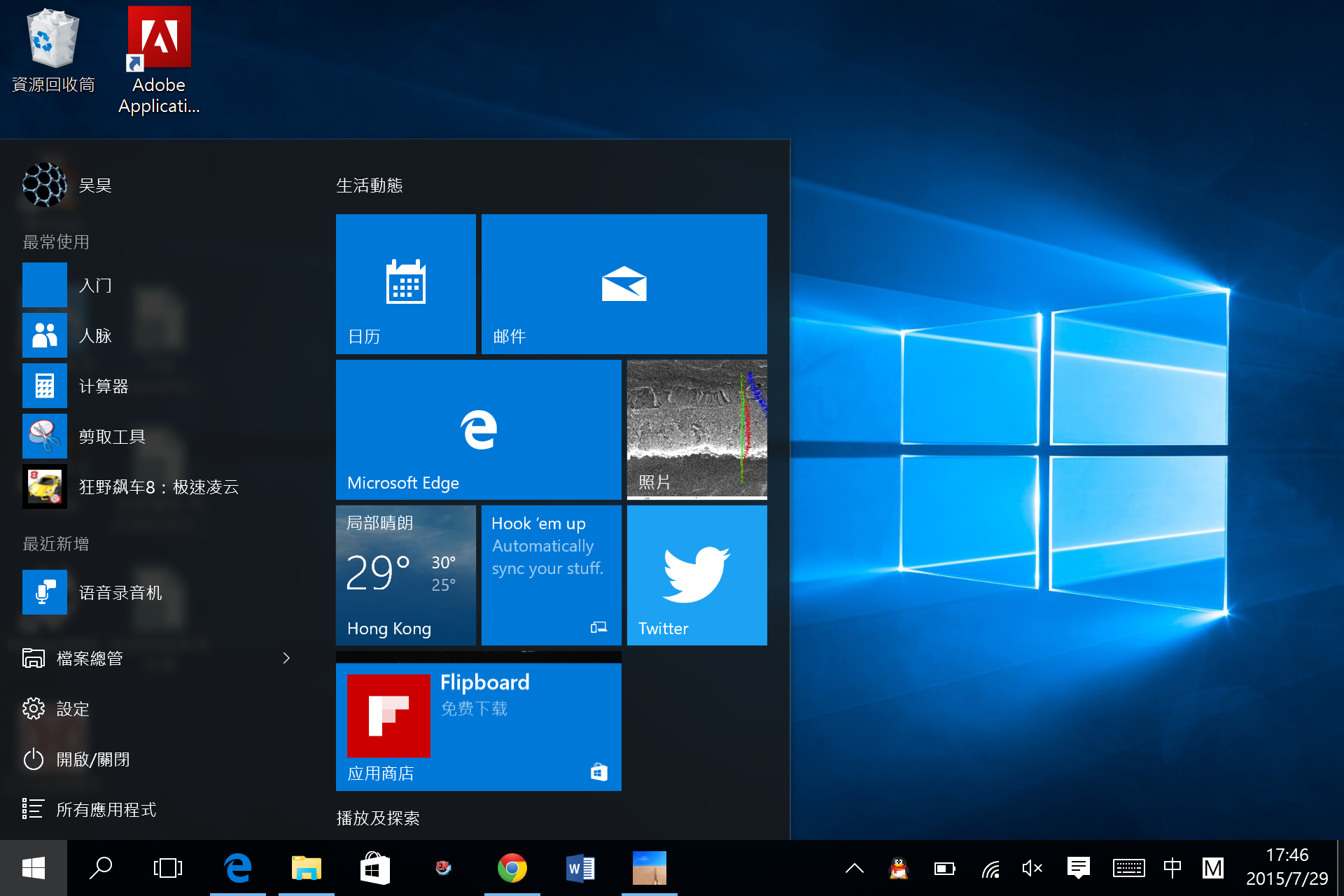
Task: Open the clock showing 17:46
Action: (1287, 867)
